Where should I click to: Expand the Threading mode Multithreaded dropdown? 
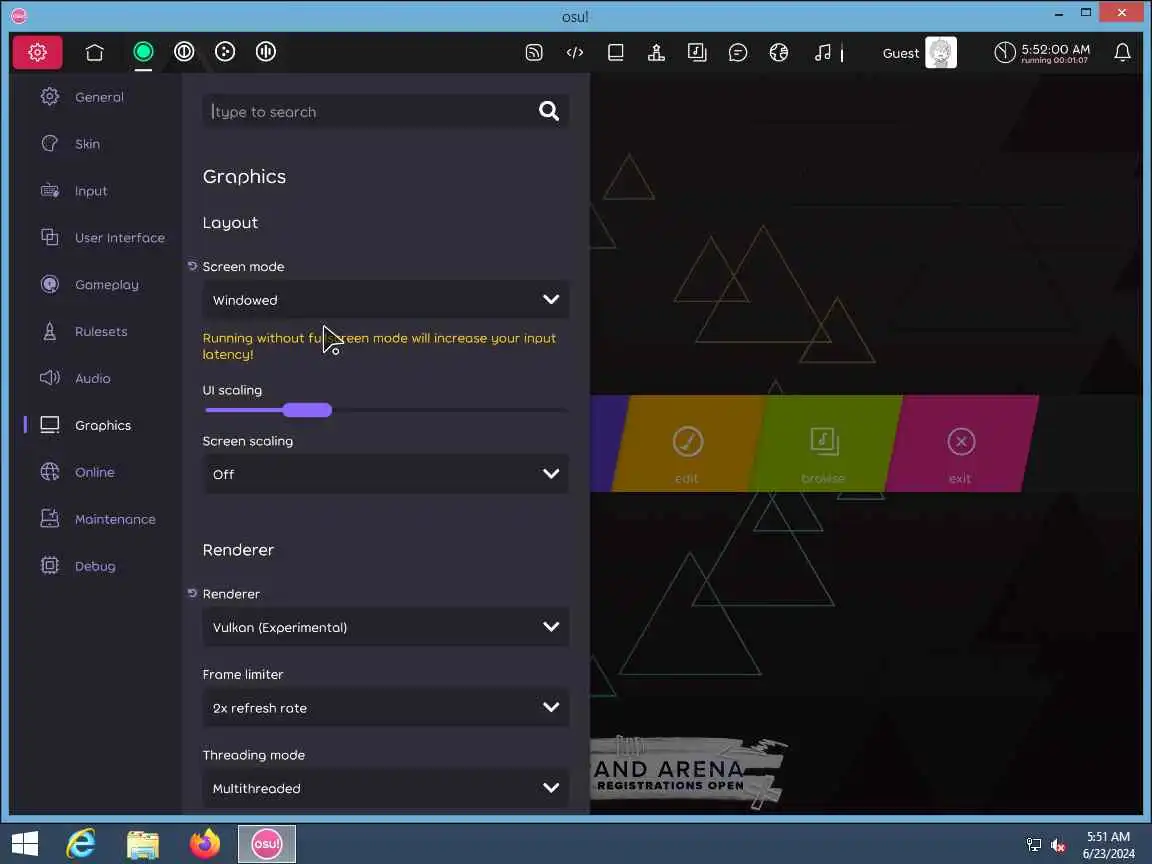(385, 788)
